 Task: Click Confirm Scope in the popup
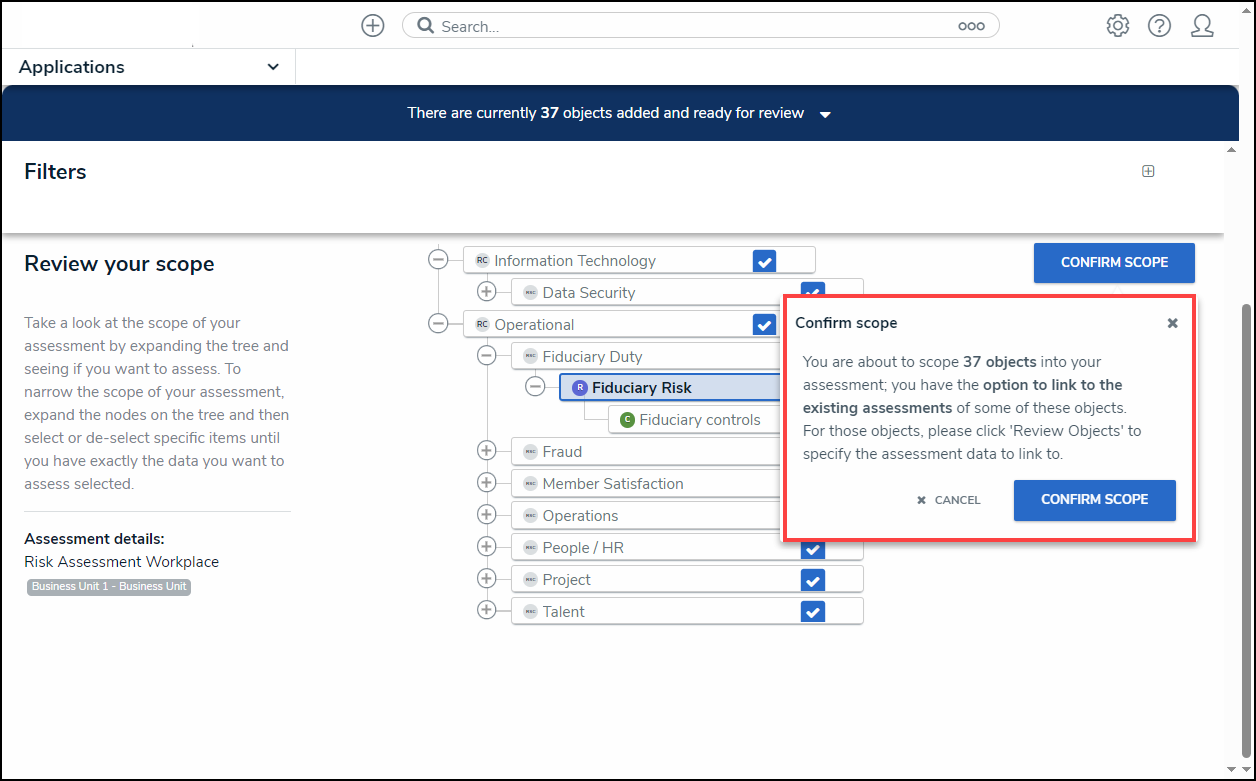coord(1094,500)
